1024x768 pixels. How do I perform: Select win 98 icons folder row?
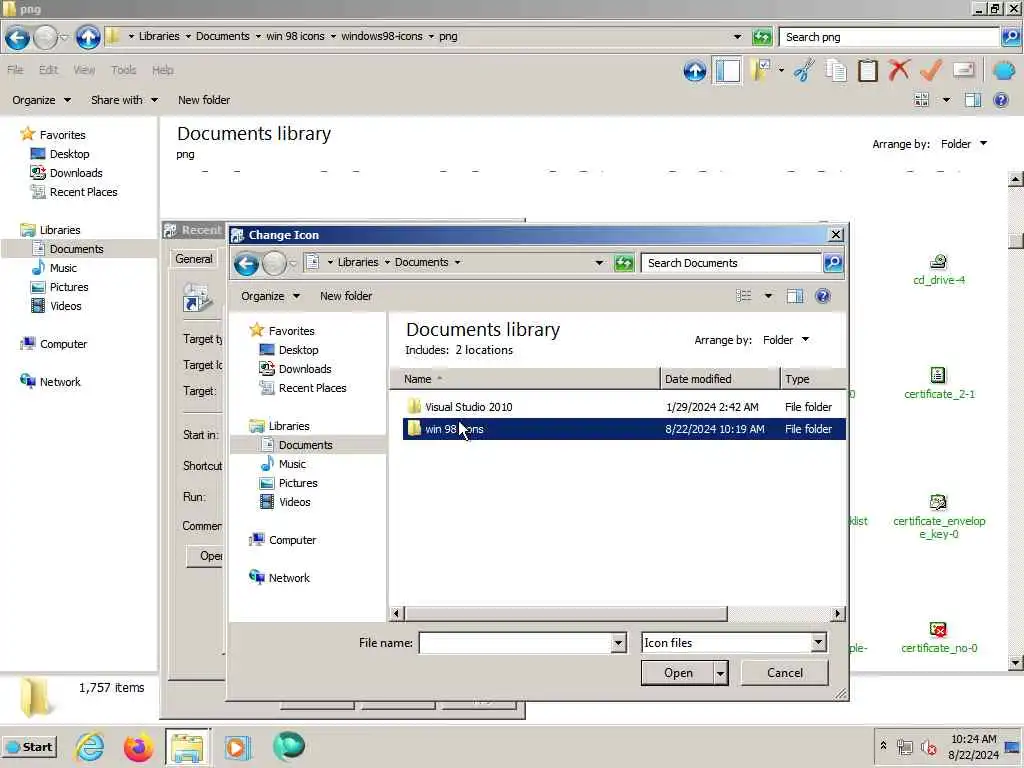point(624,429)
